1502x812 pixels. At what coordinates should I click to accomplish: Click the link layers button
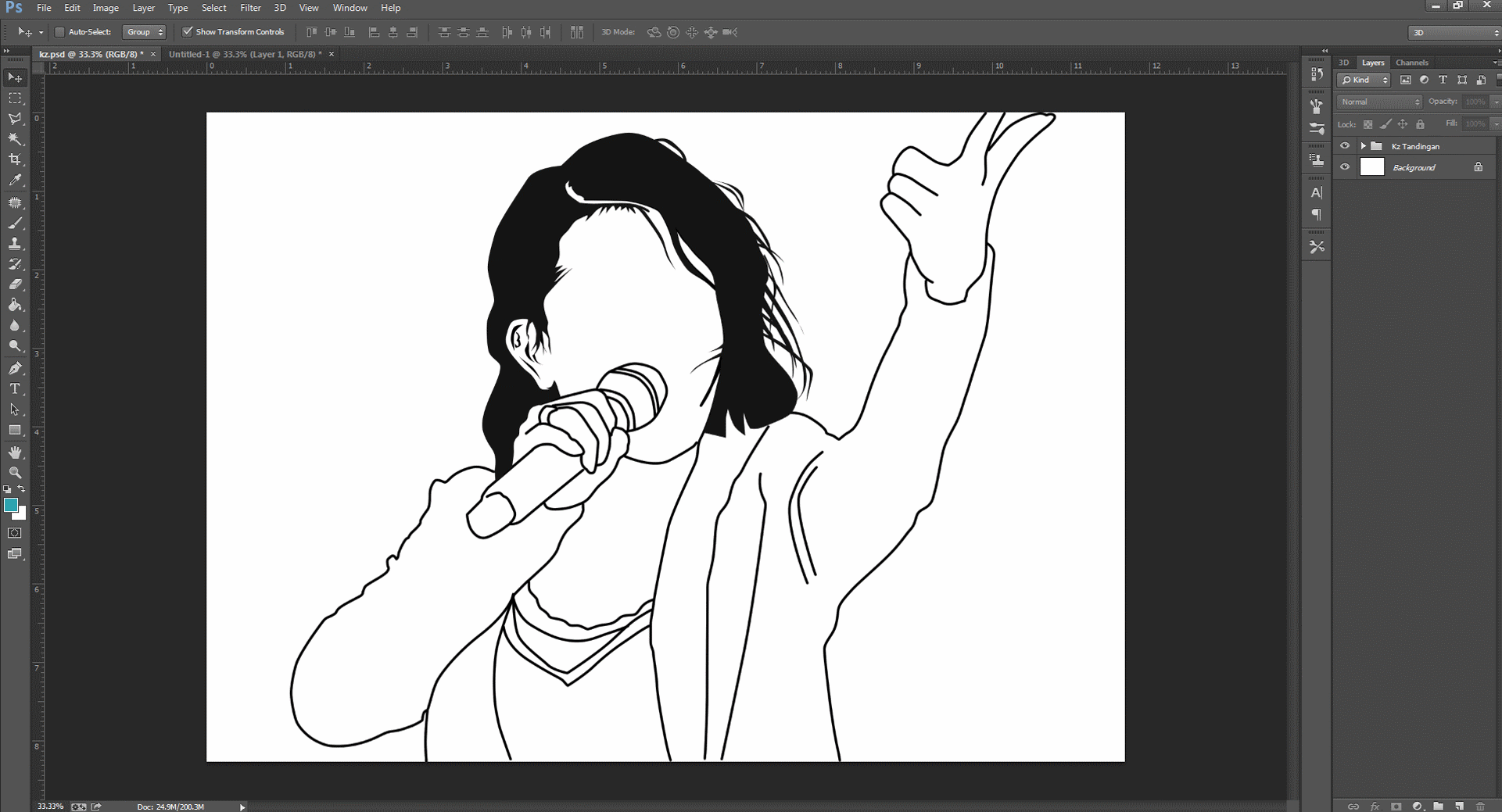click(x=1353, y=806)
